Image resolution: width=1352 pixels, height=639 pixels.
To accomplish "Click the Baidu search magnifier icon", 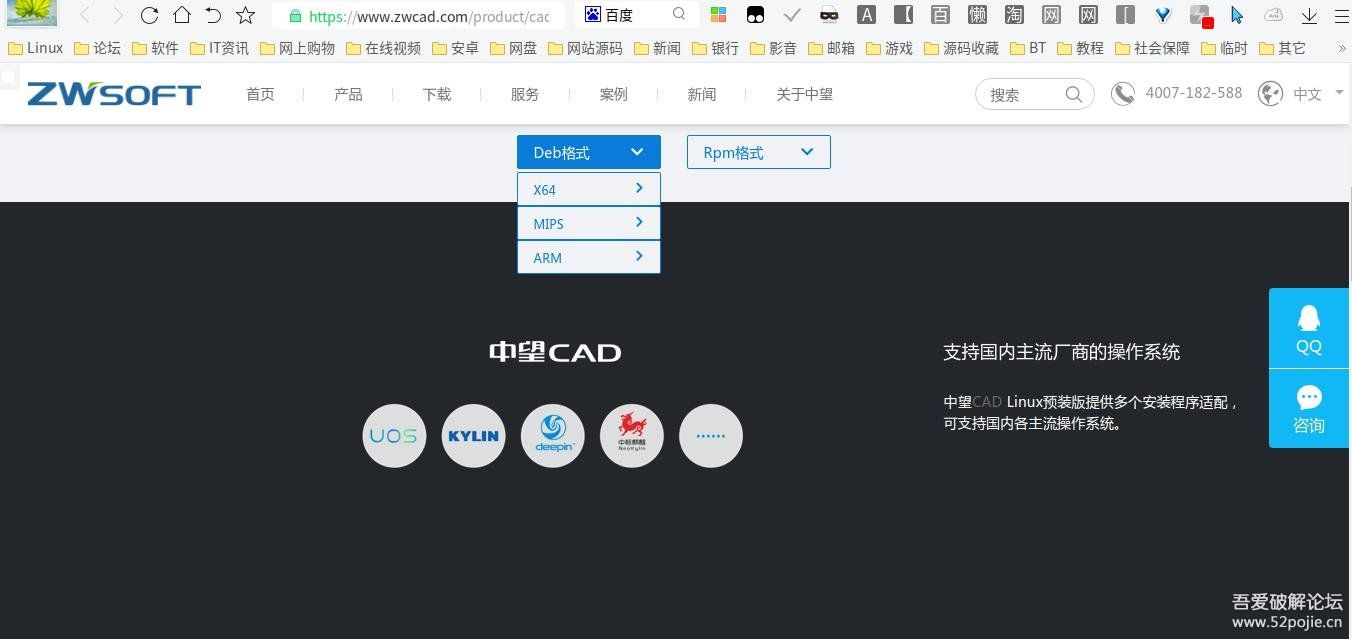I will (x=679, y=14).
